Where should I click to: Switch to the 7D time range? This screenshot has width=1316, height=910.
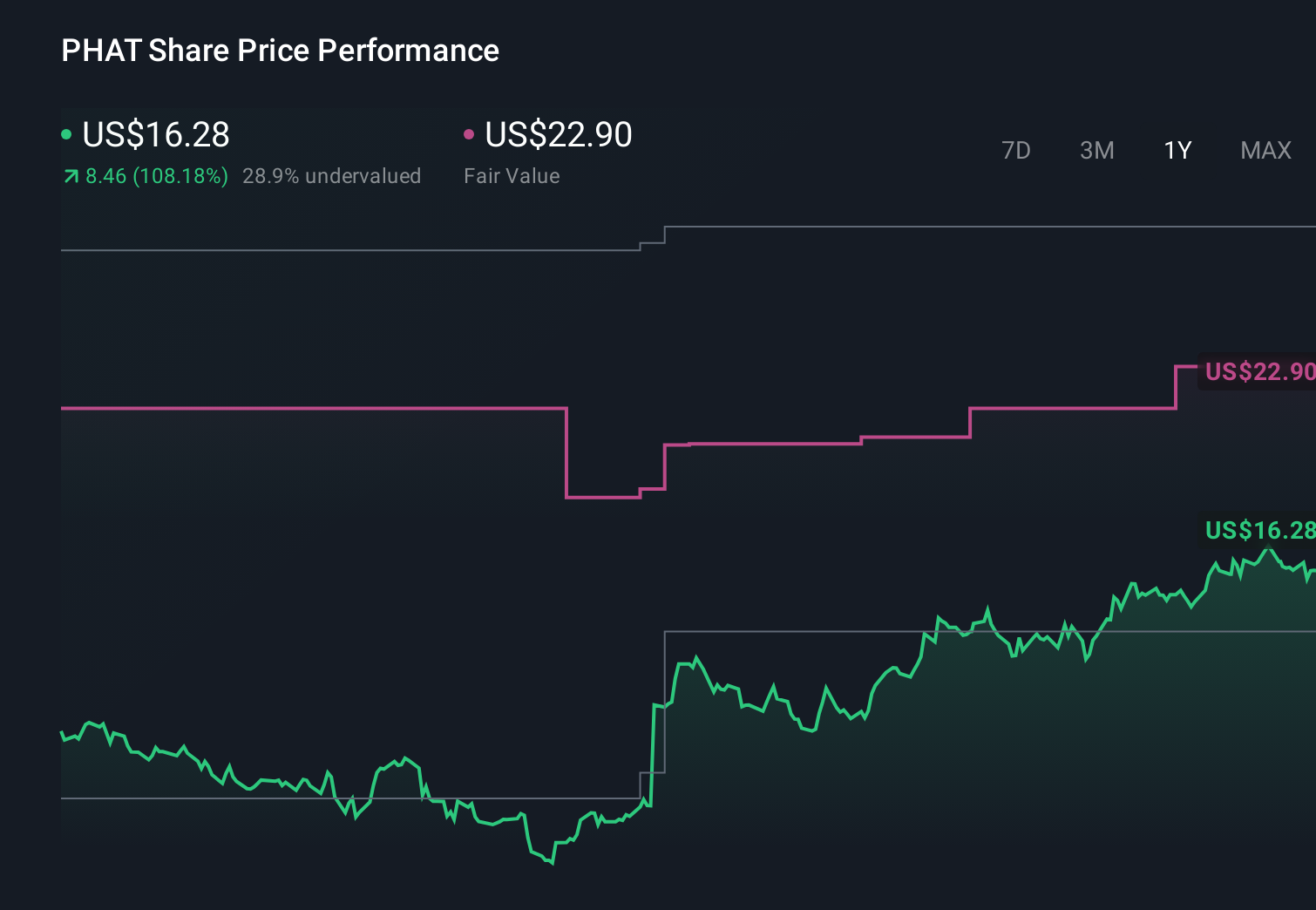coord(1016,150)
